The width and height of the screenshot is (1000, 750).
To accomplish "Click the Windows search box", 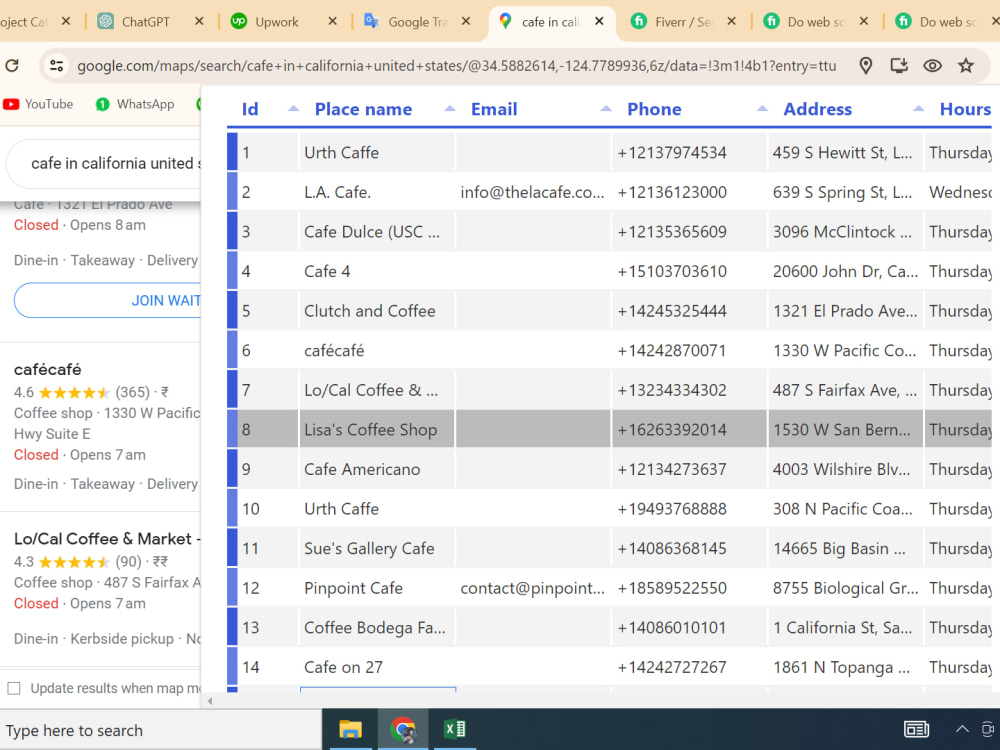I will coord(161,730).
